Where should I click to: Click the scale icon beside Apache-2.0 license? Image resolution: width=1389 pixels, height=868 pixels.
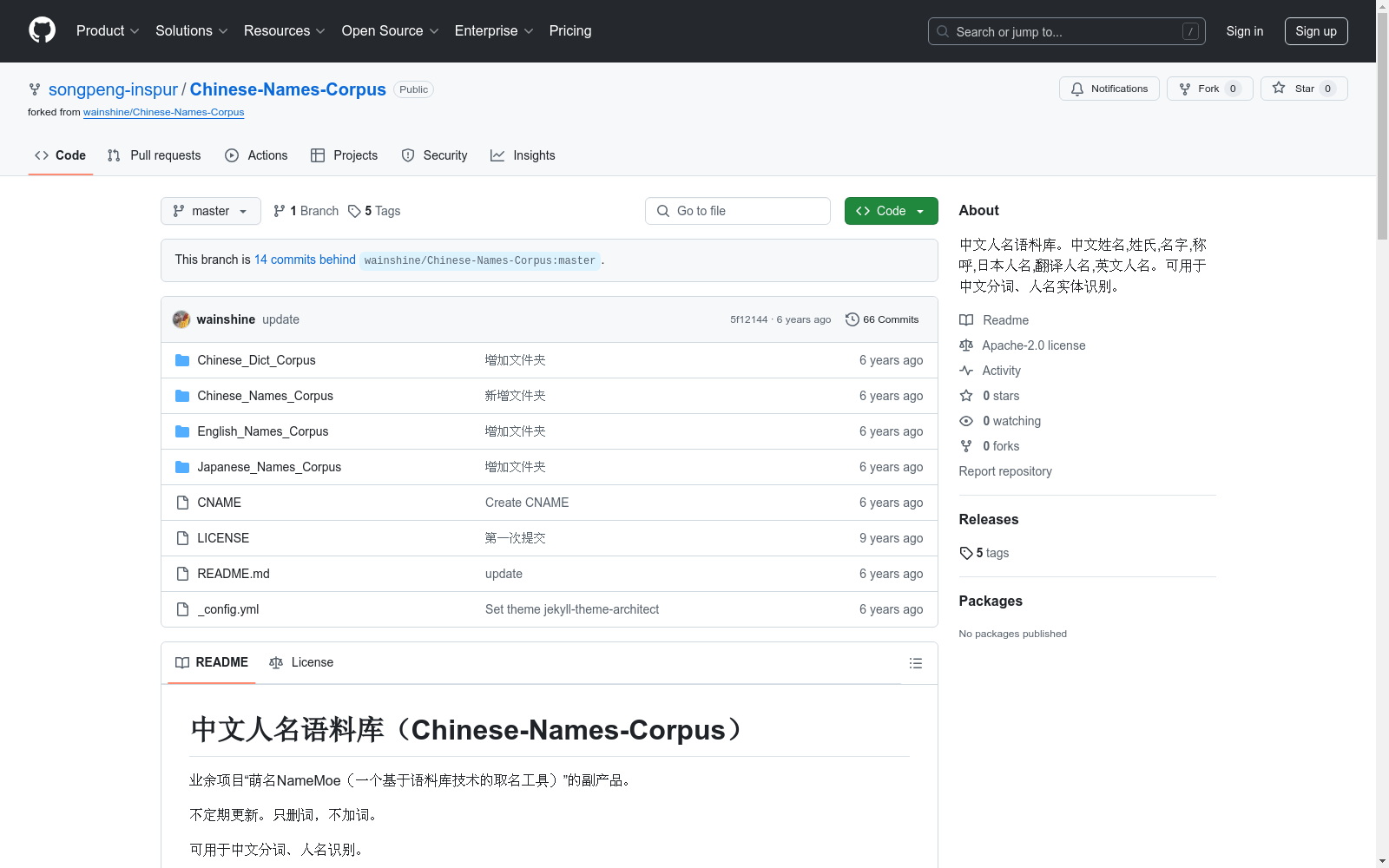click(966, 345)
